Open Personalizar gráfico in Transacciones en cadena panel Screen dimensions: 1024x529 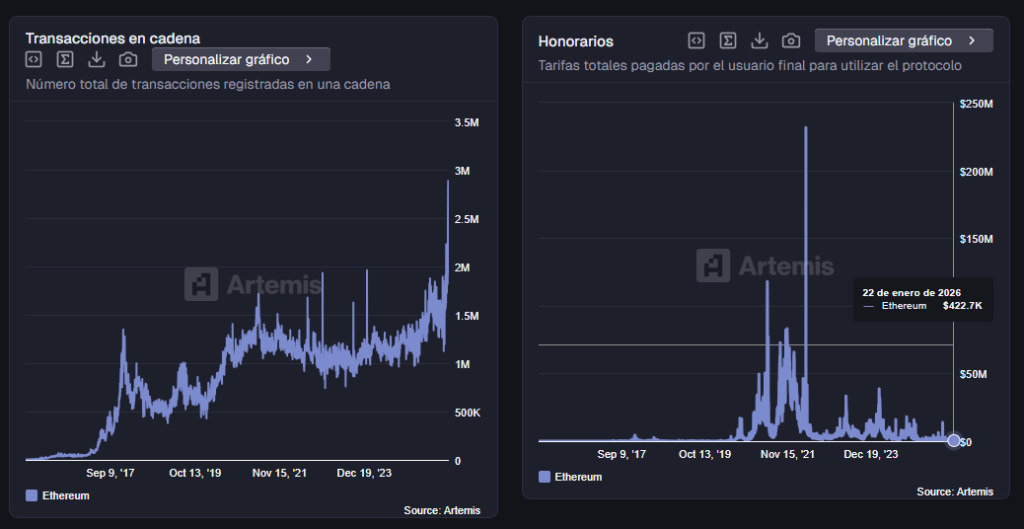click(x=240, y=60)
